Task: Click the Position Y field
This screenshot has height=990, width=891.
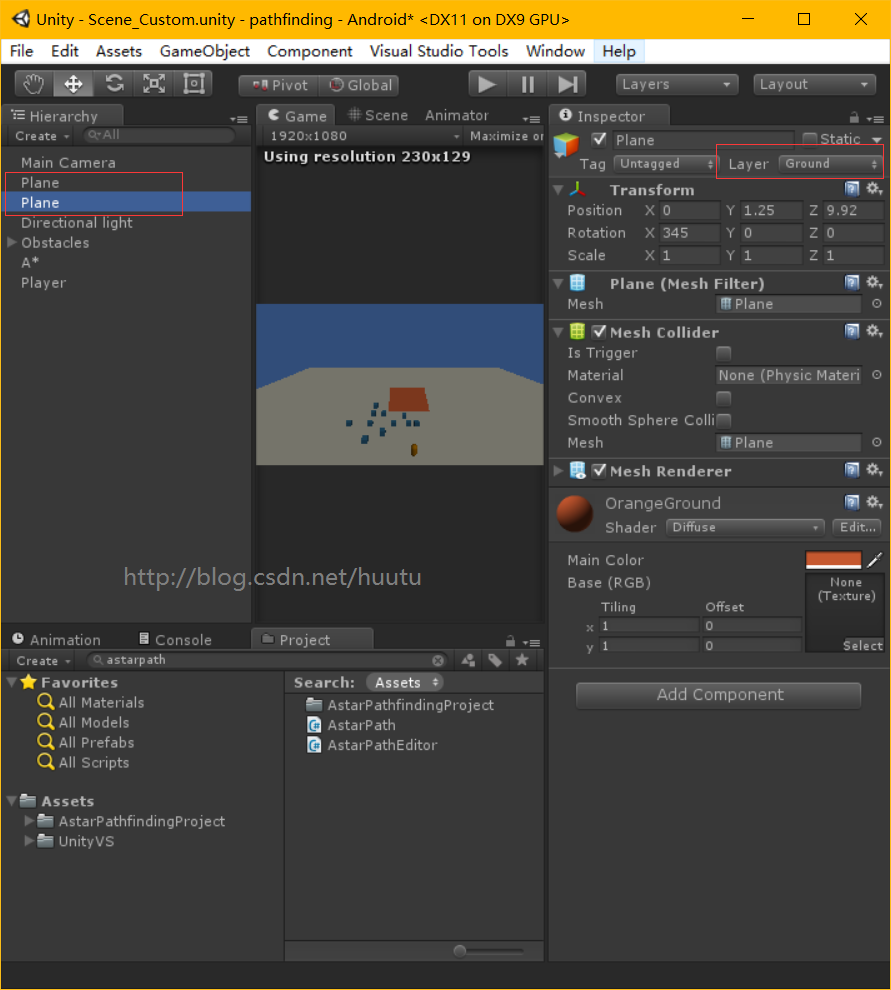Action: pyautogui.click(x=771, y=210)
